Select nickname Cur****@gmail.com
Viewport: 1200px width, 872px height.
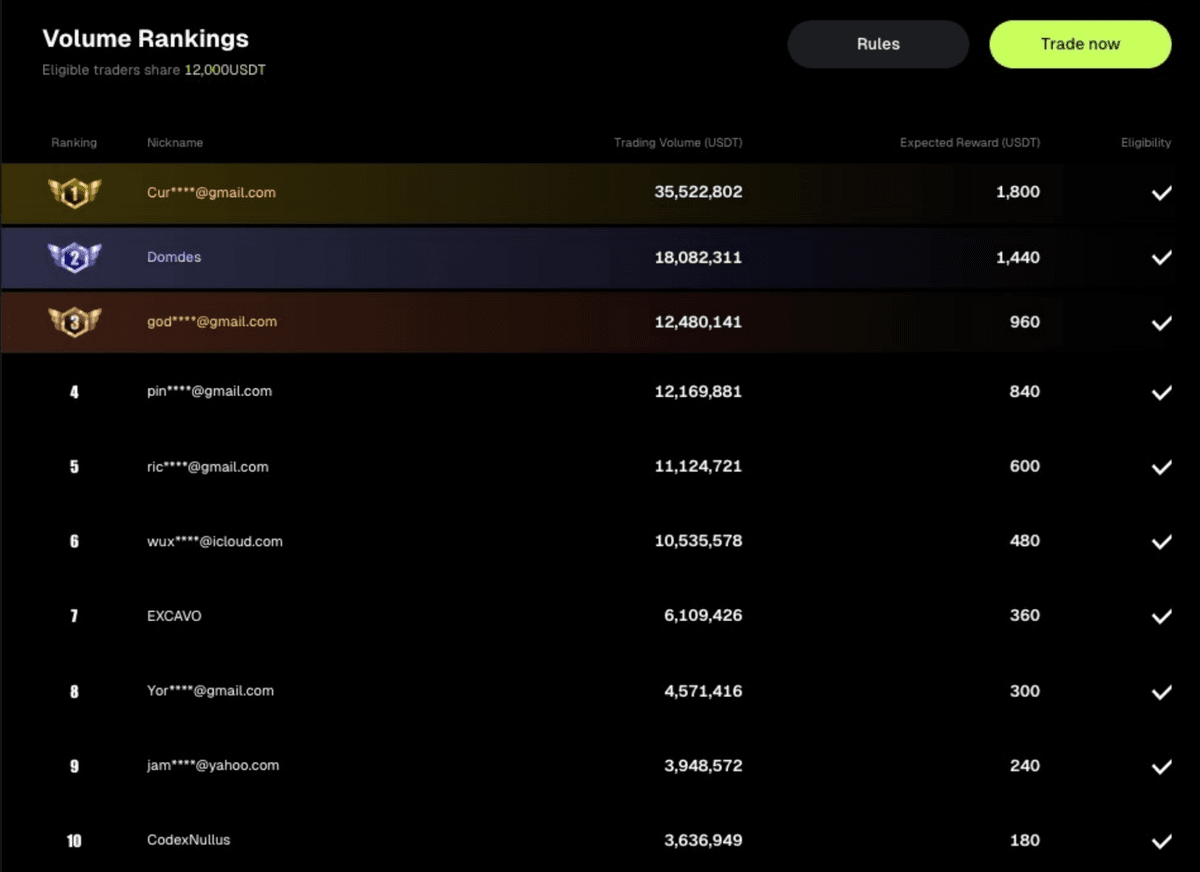(211, 192)
